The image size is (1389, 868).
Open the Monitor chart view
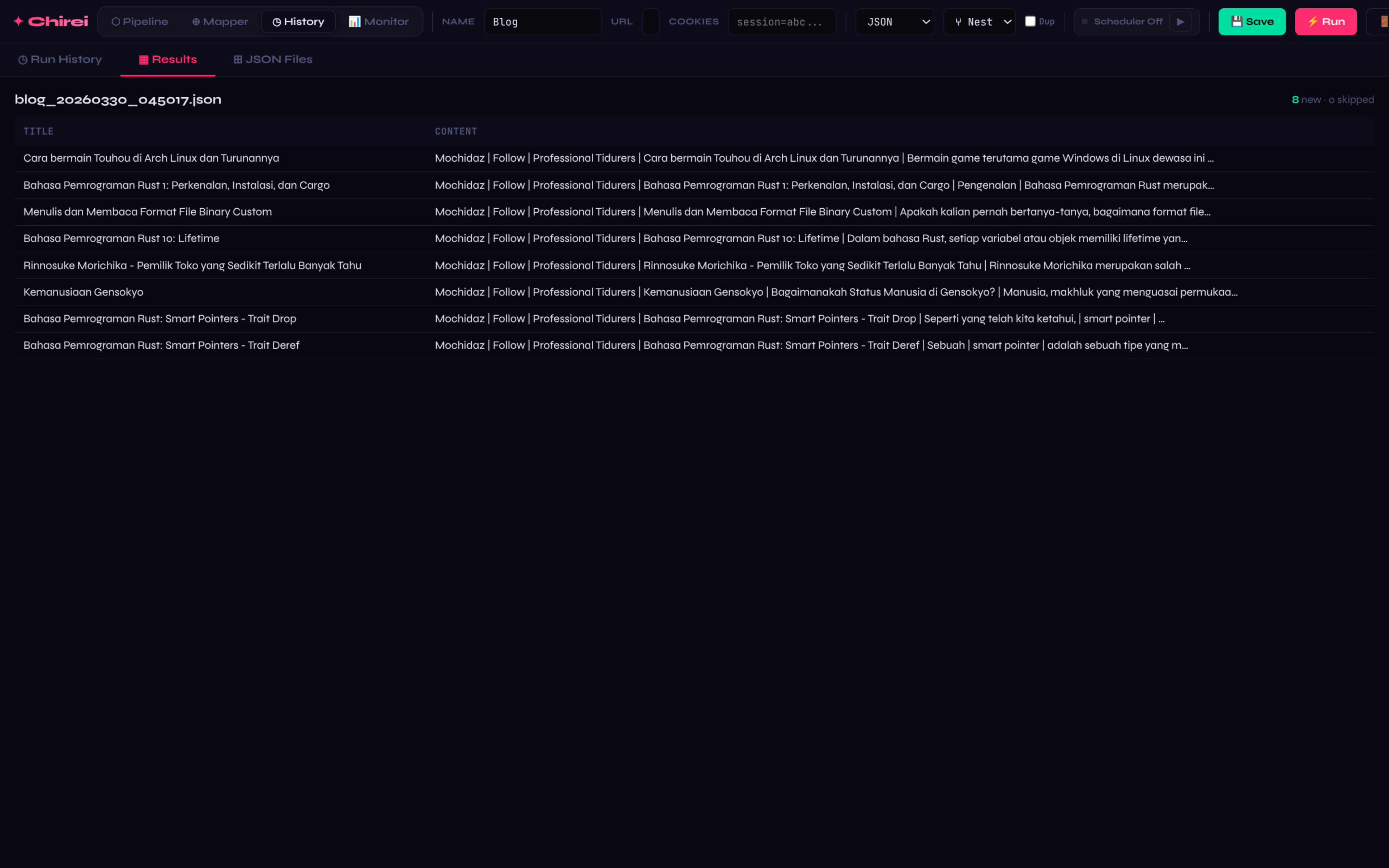(378, 22)
